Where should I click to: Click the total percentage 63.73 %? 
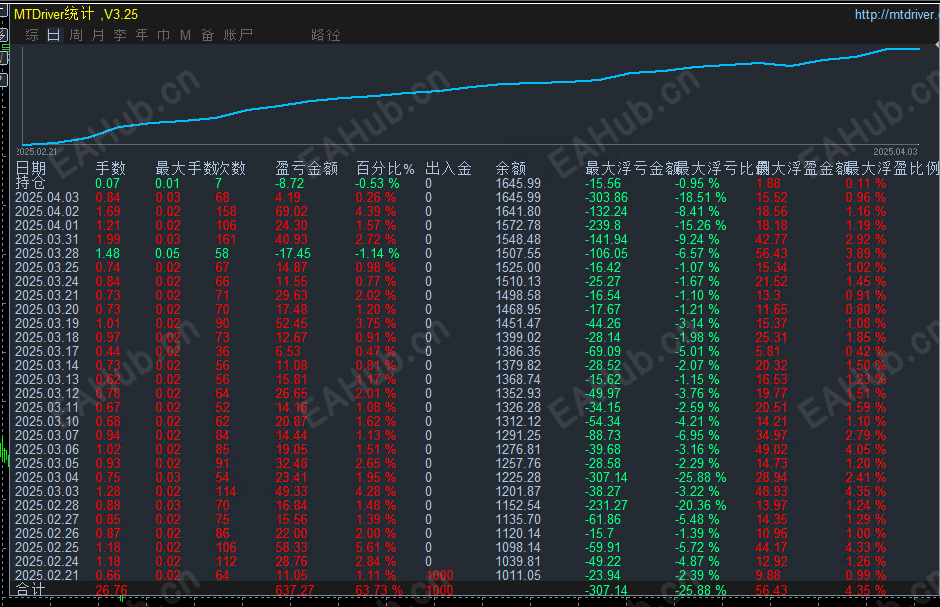click(x=379, y=590)
